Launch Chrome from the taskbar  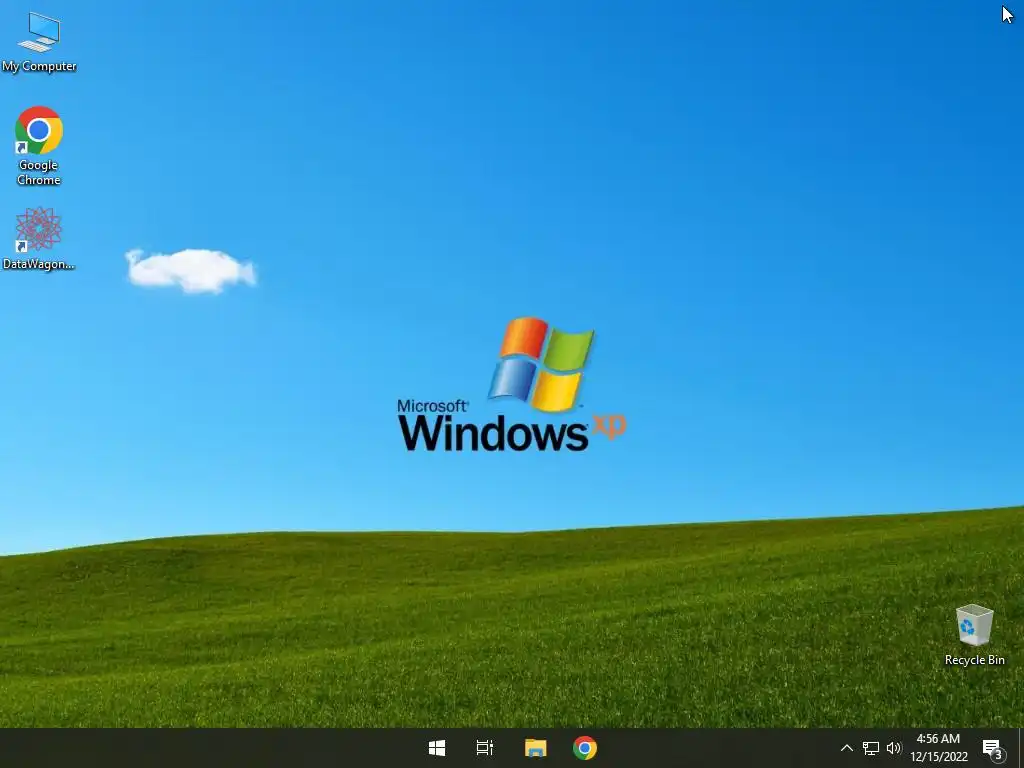584,748
